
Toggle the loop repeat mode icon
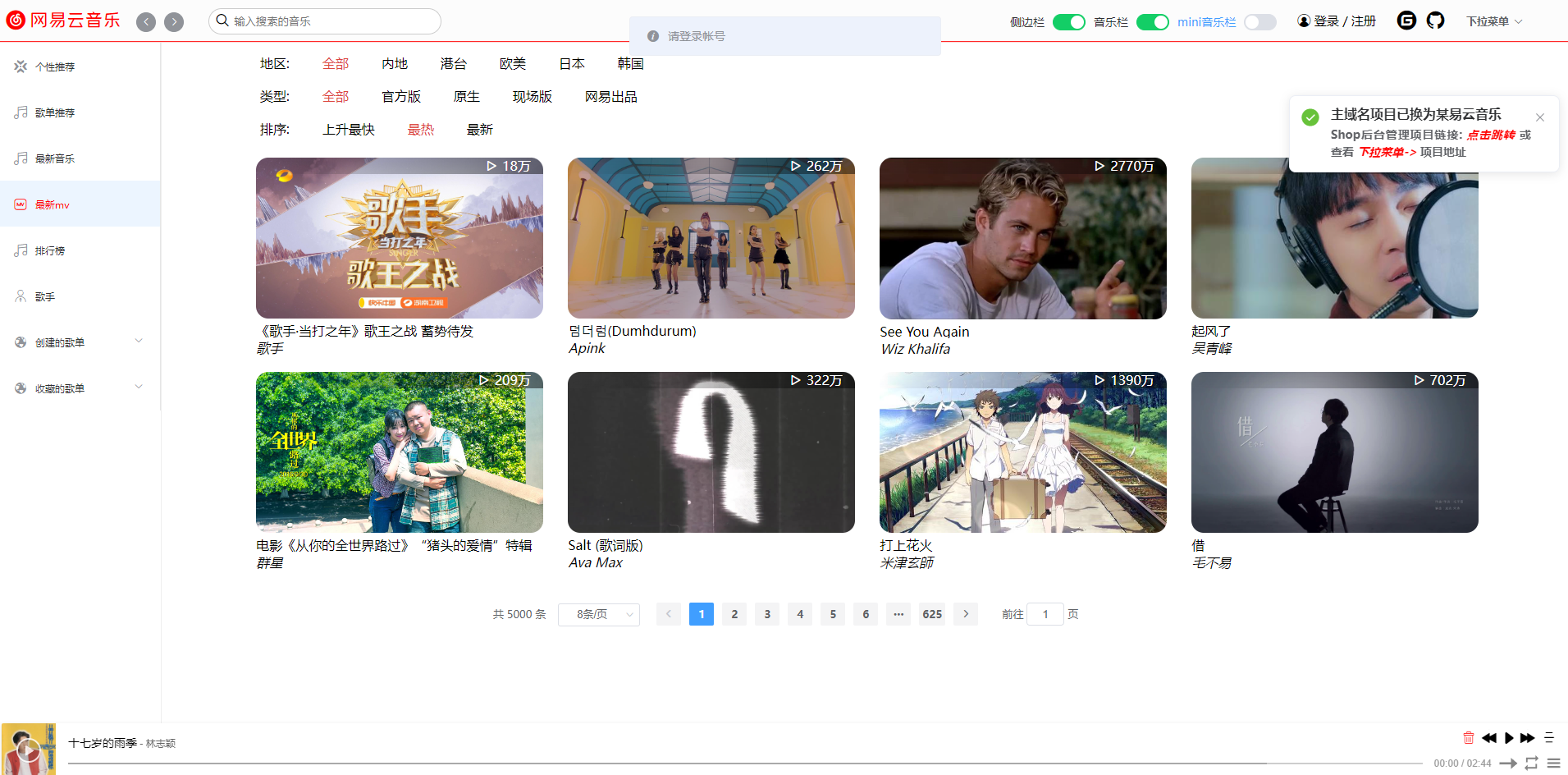click(1531, 764)
